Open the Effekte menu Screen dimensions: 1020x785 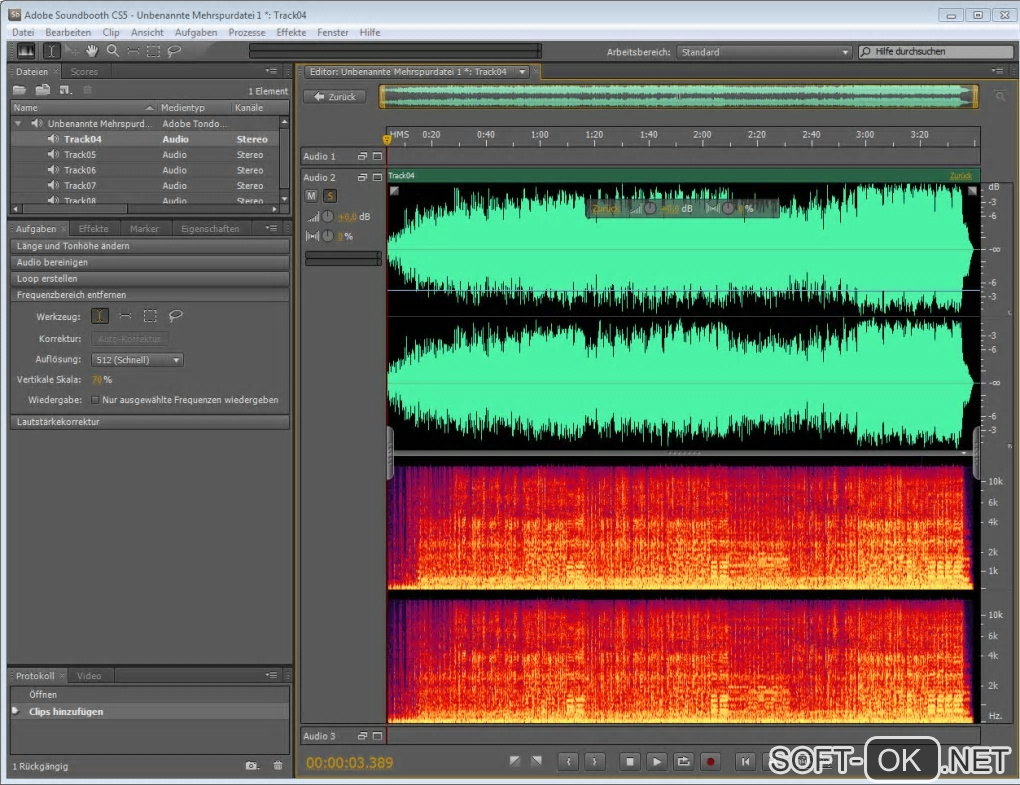pyautogui.click(x=291, y=33)
